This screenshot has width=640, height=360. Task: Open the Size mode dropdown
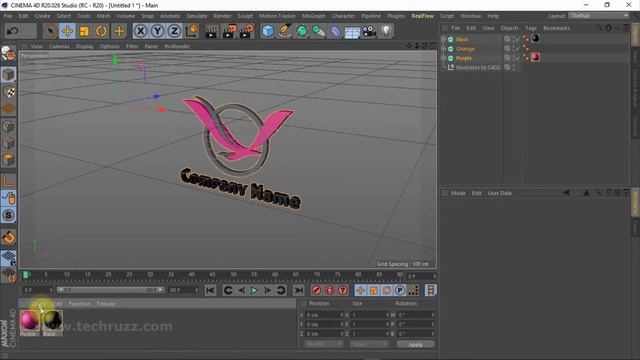pos(369,344)
